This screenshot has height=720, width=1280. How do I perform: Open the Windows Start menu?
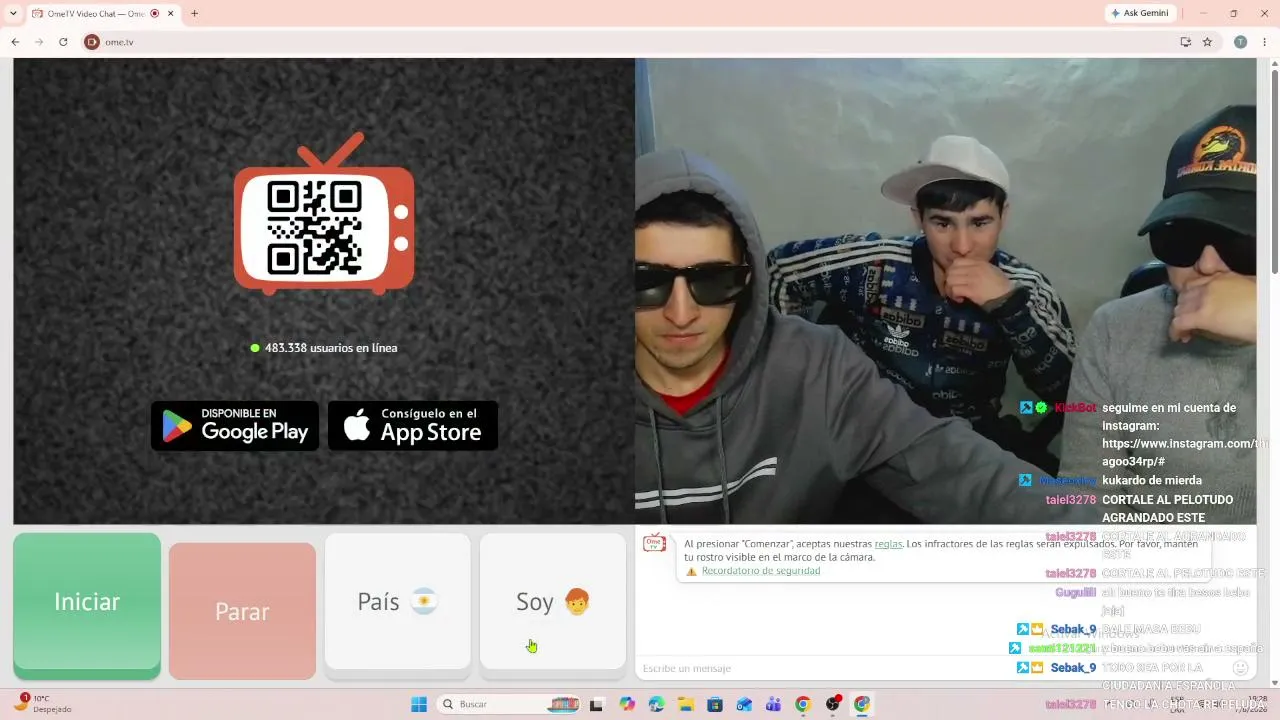point(419,704)
